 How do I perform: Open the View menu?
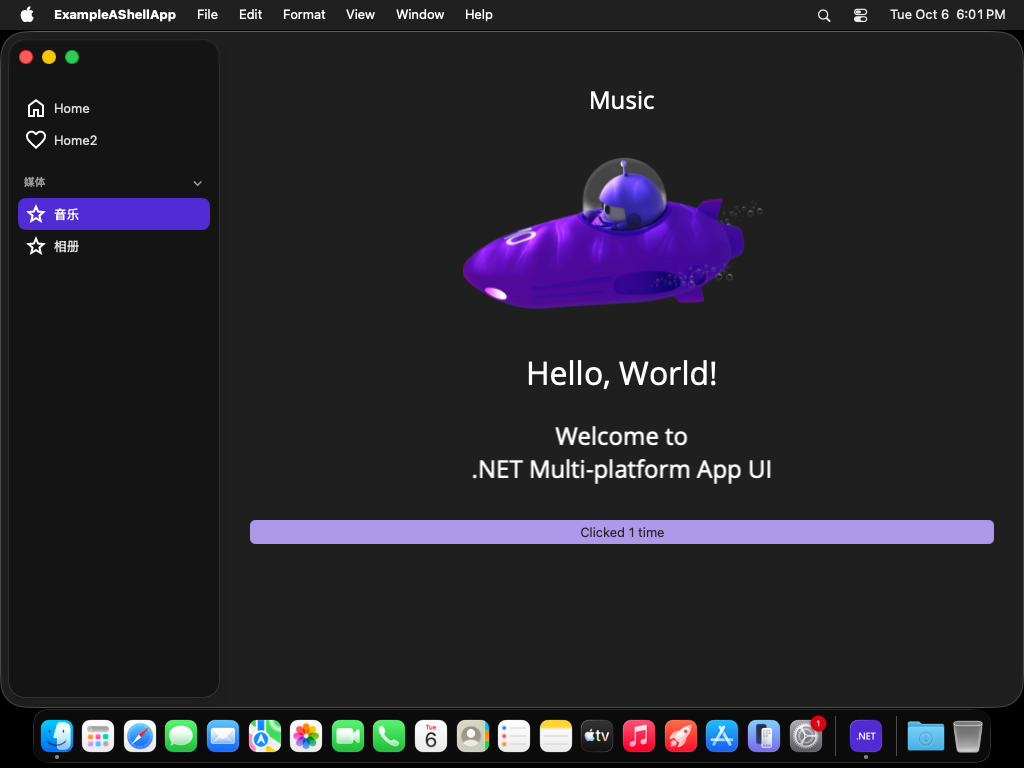[x=360, y=14]
